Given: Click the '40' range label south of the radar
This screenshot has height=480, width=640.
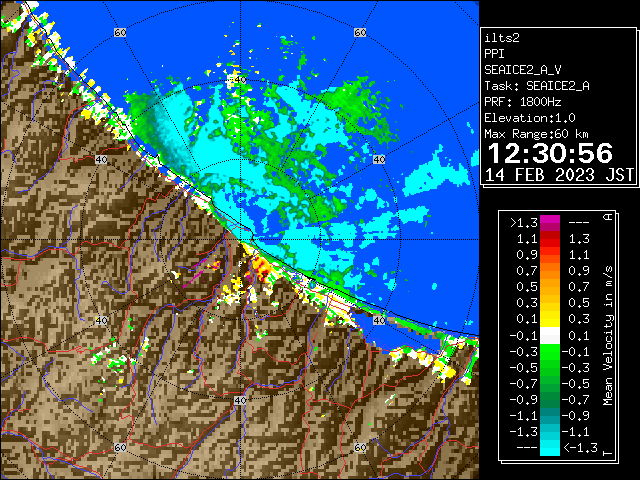Looking at the screenshot, I should click(240, 400).
